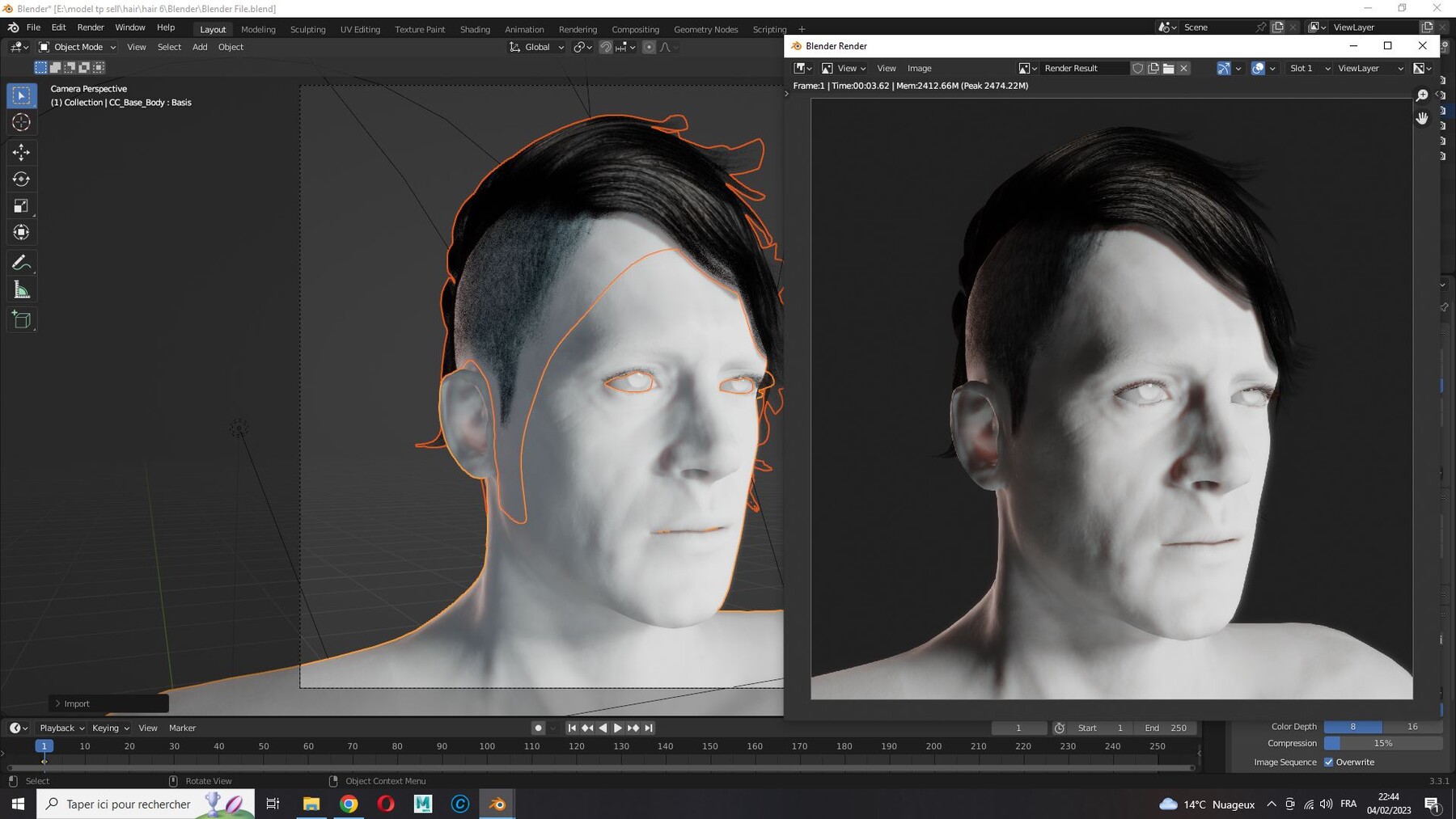
Task: Open the Marker menu in timeline
Action: (x=182, y=728)
